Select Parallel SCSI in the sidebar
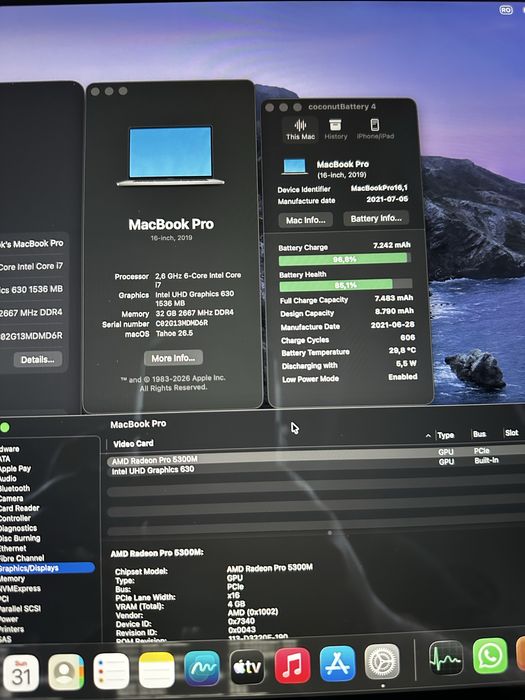Screen dimensions: 525x700 (20, 608)
